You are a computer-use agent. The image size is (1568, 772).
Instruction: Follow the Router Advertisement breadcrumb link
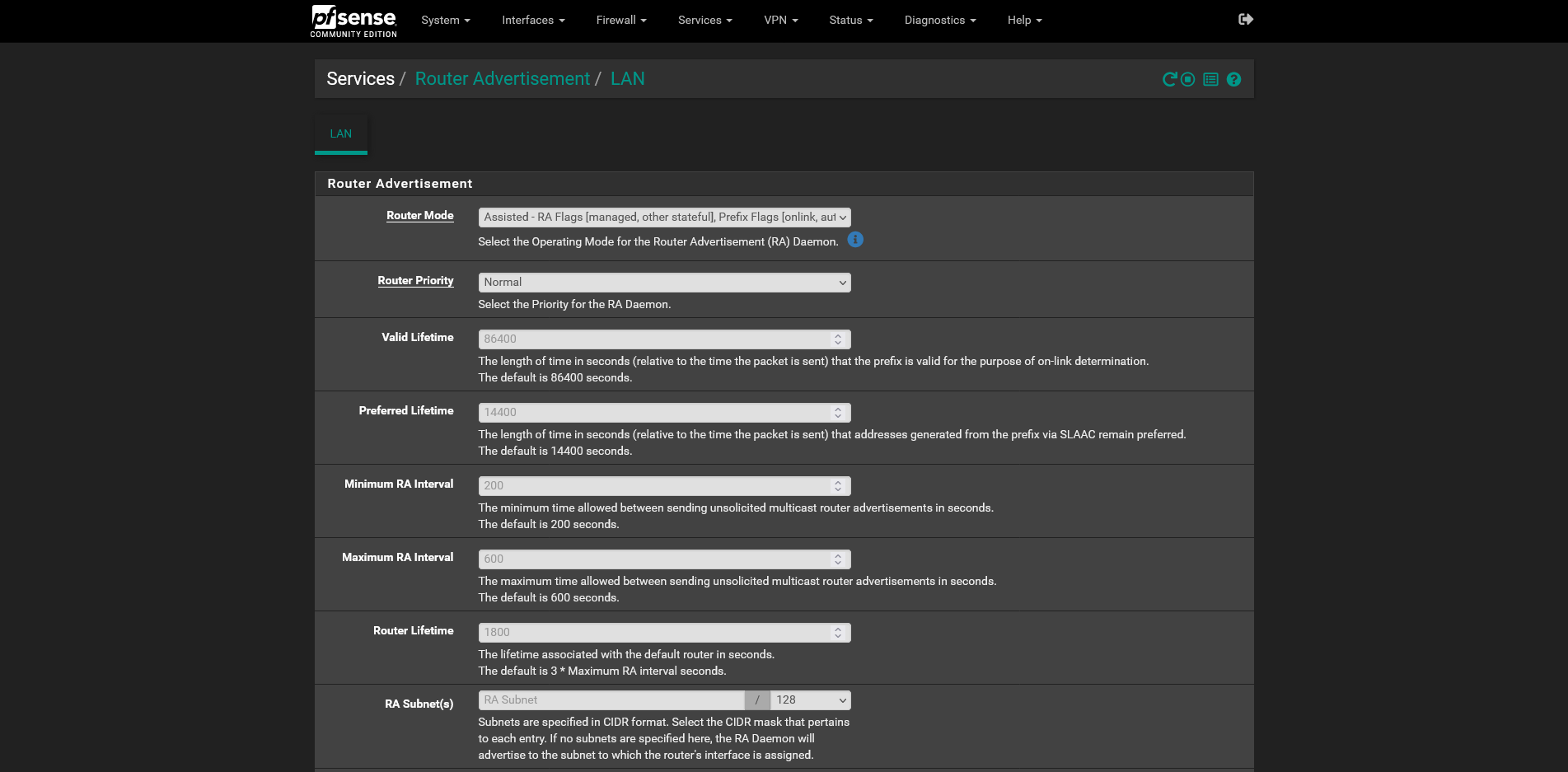[x=502, y=79]
